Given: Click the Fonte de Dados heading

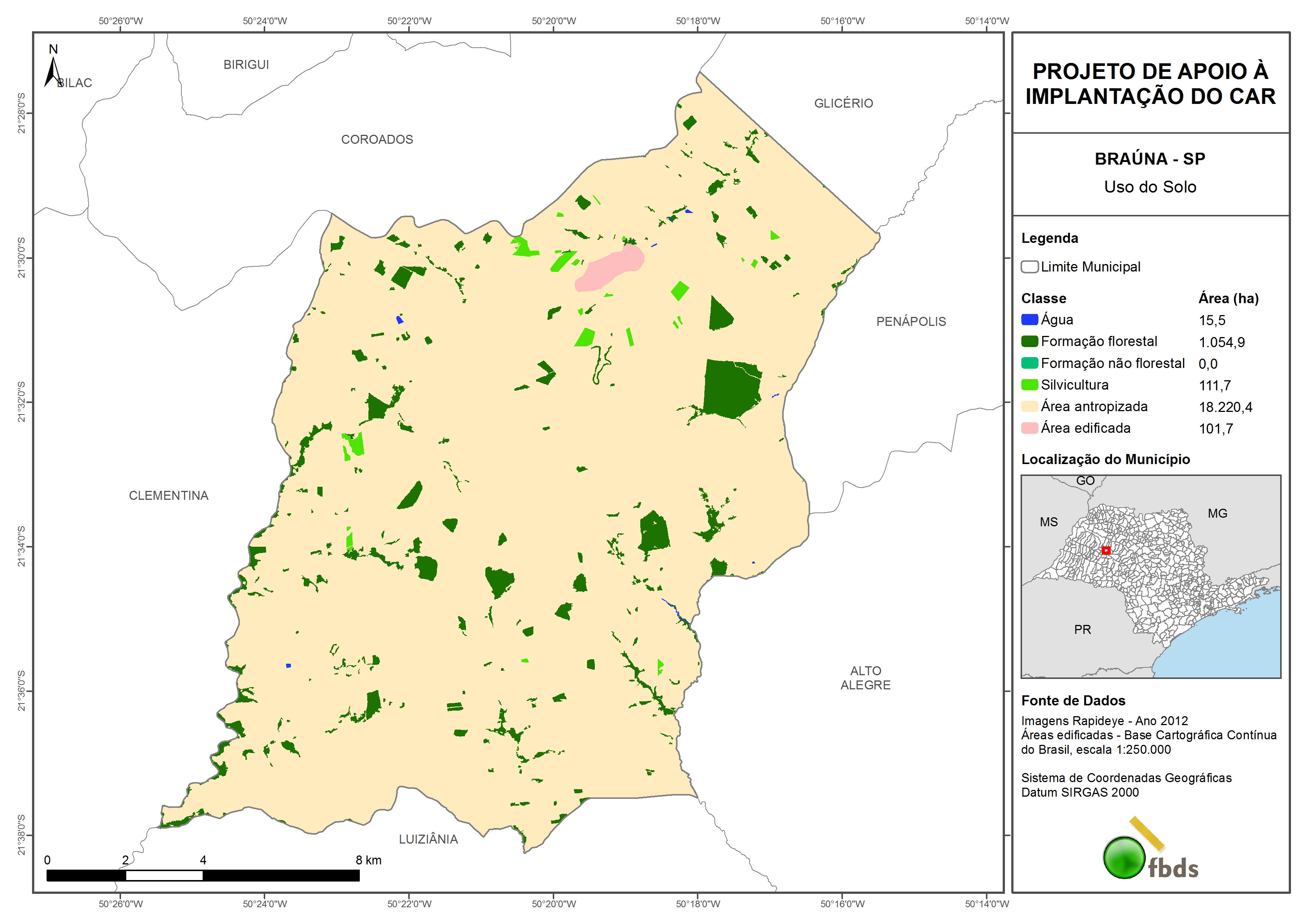Looking at the screenshot, I should (1073, 701).
